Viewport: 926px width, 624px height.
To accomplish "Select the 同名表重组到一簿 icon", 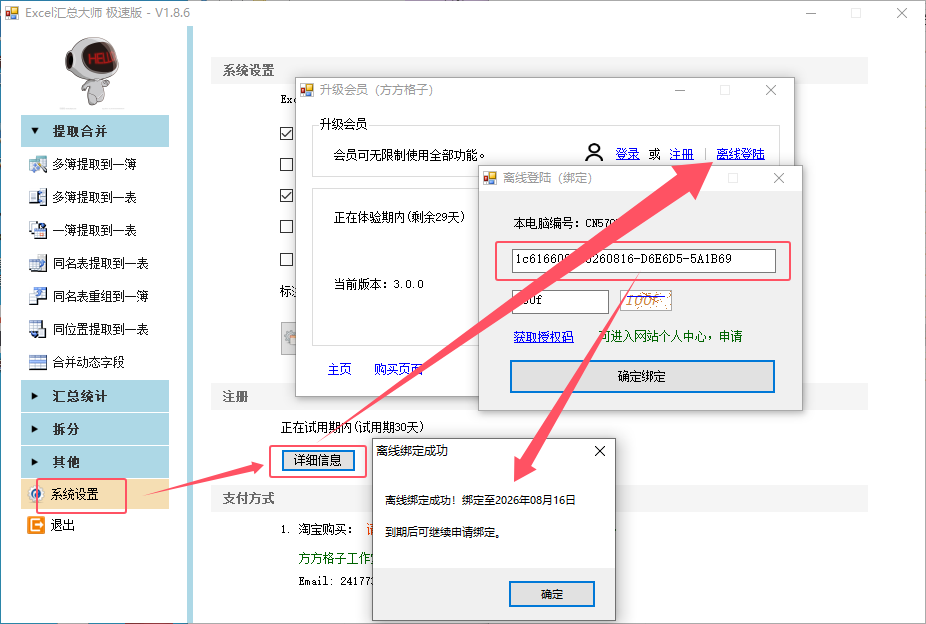I will 38,296.
